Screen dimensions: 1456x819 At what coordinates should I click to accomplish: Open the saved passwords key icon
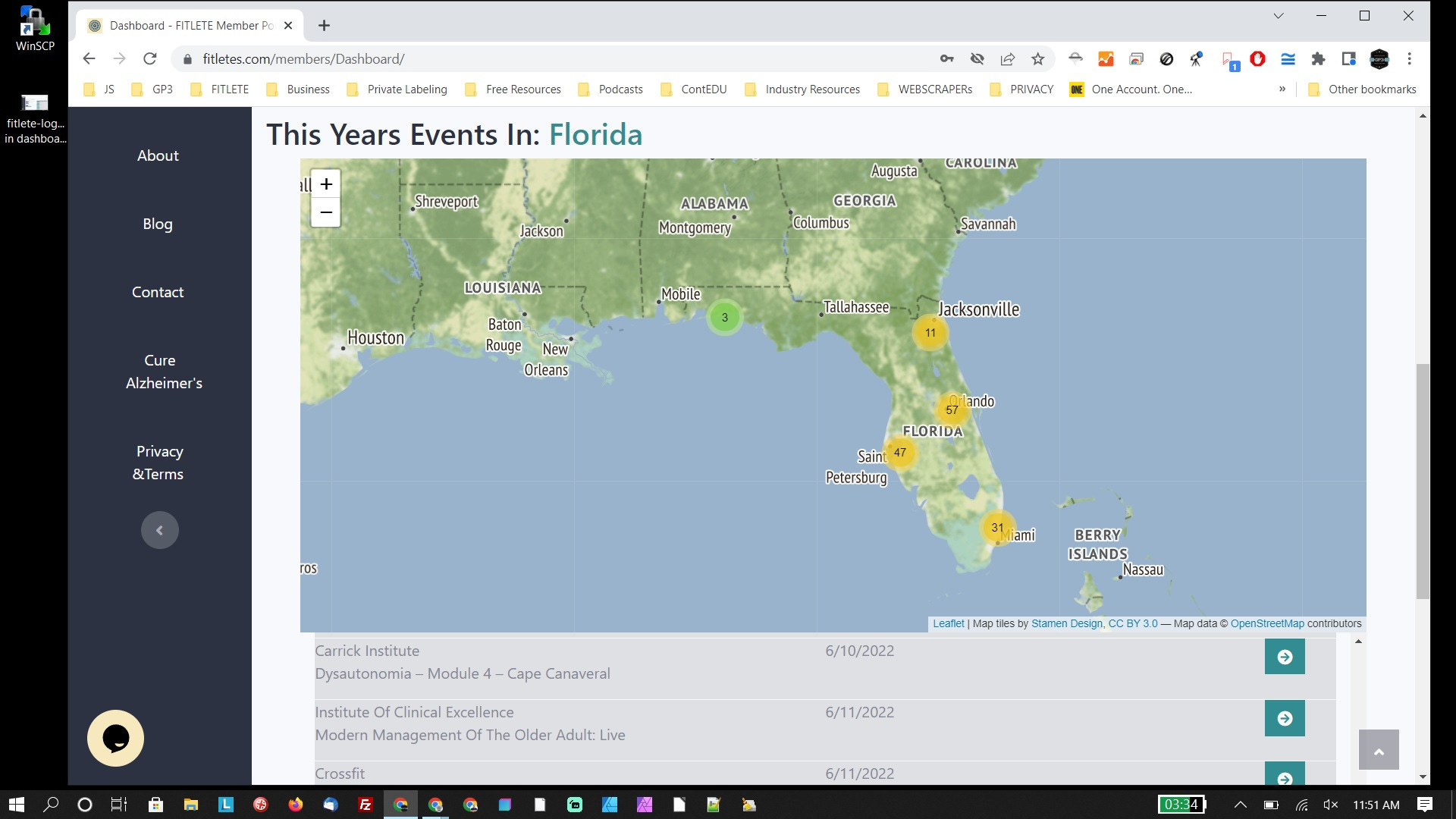[946, 59]
